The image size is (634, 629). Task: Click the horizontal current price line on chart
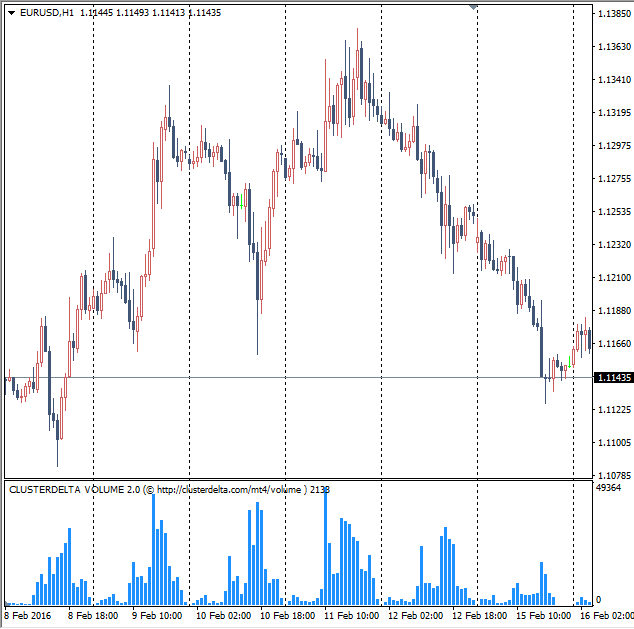click(x=298, y=378)
